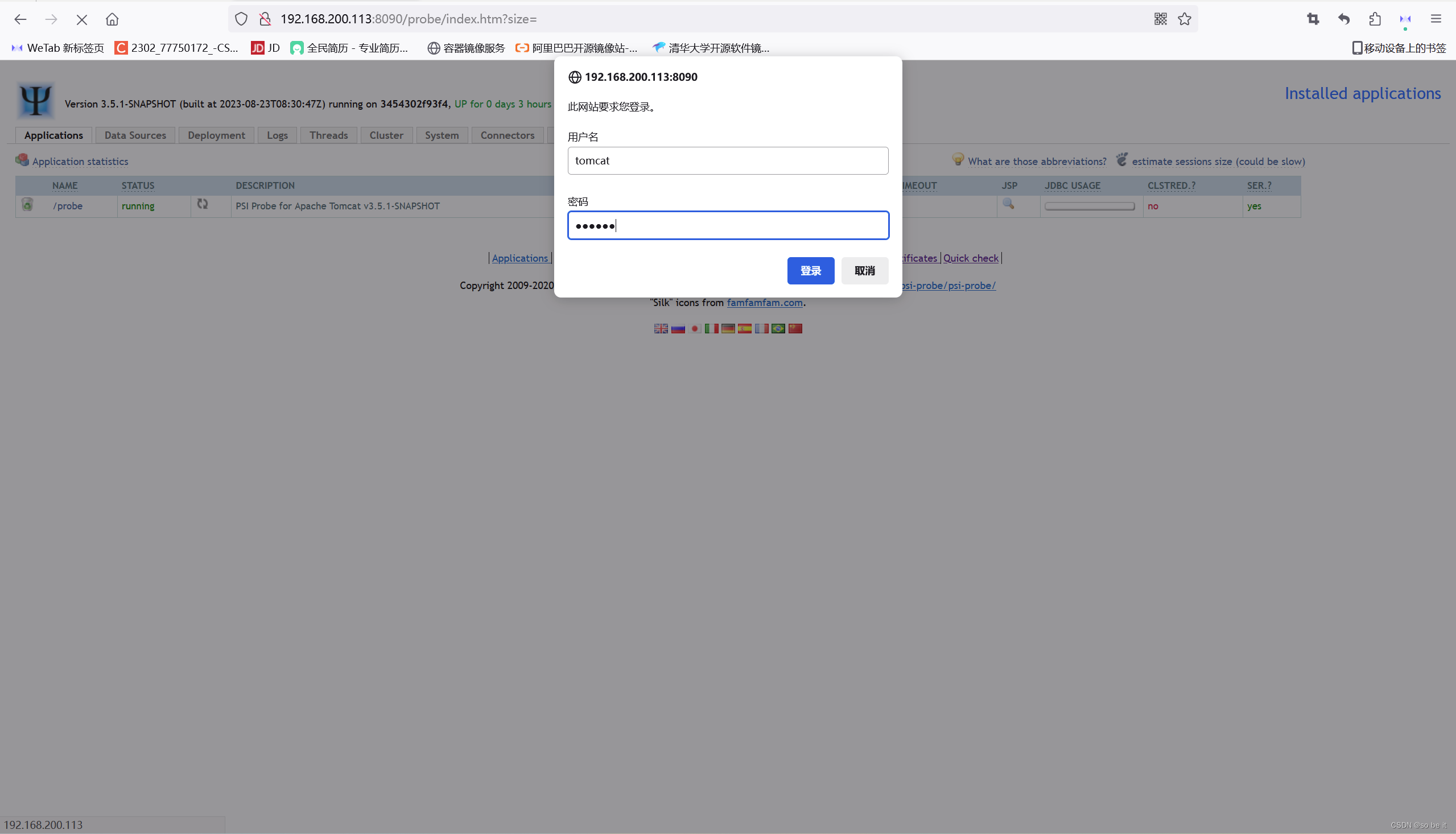Open the extensions puzzle icon

[1375, 19]
